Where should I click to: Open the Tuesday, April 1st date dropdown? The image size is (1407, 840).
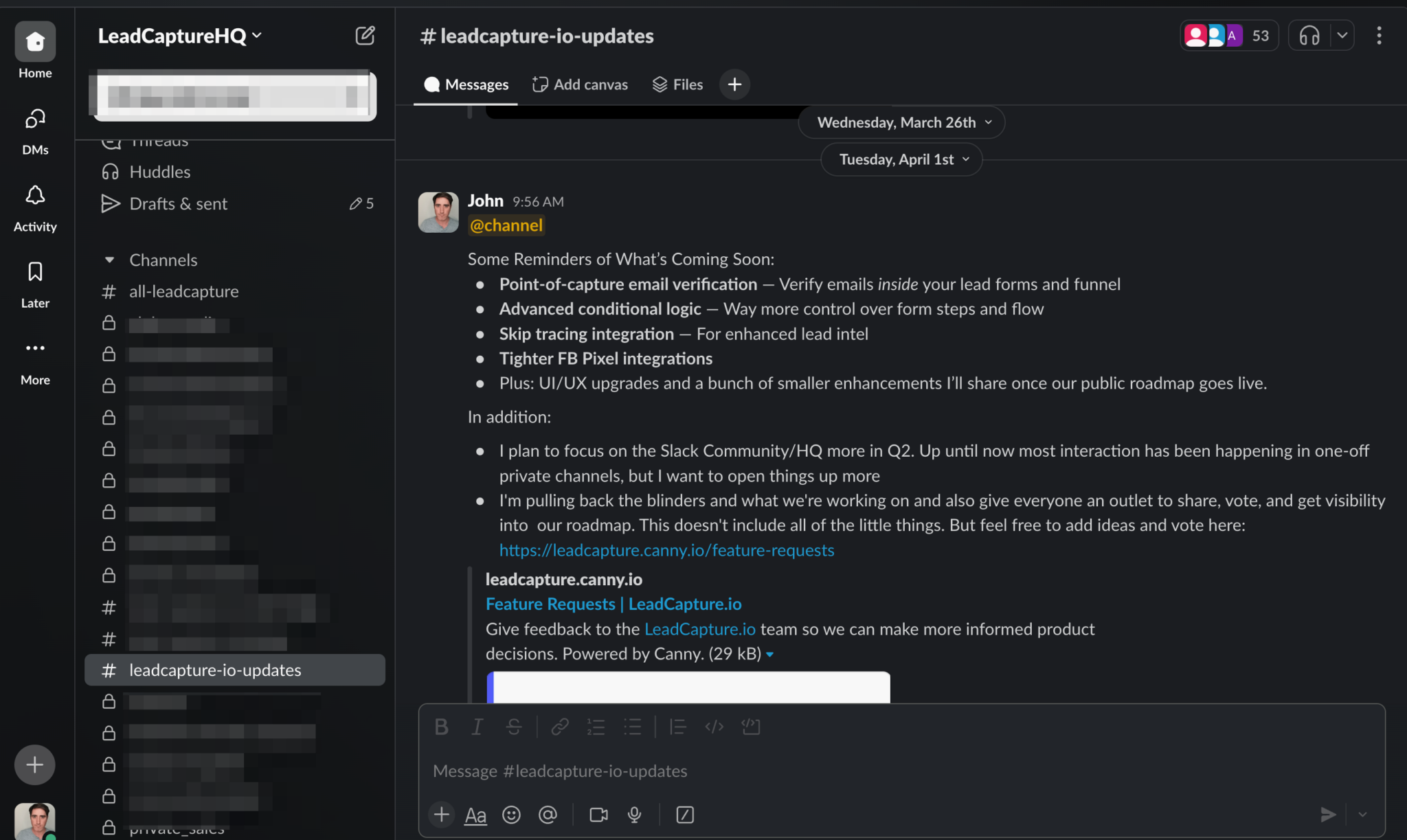(x=901, y=159)
